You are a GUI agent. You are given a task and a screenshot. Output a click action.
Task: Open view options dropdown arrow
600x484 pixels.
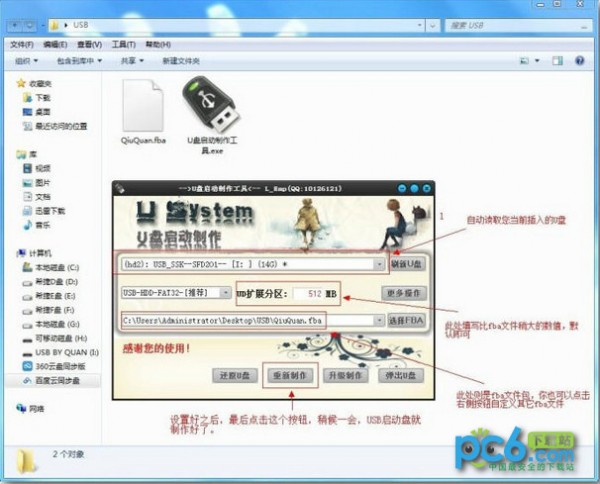click(537, 61)
